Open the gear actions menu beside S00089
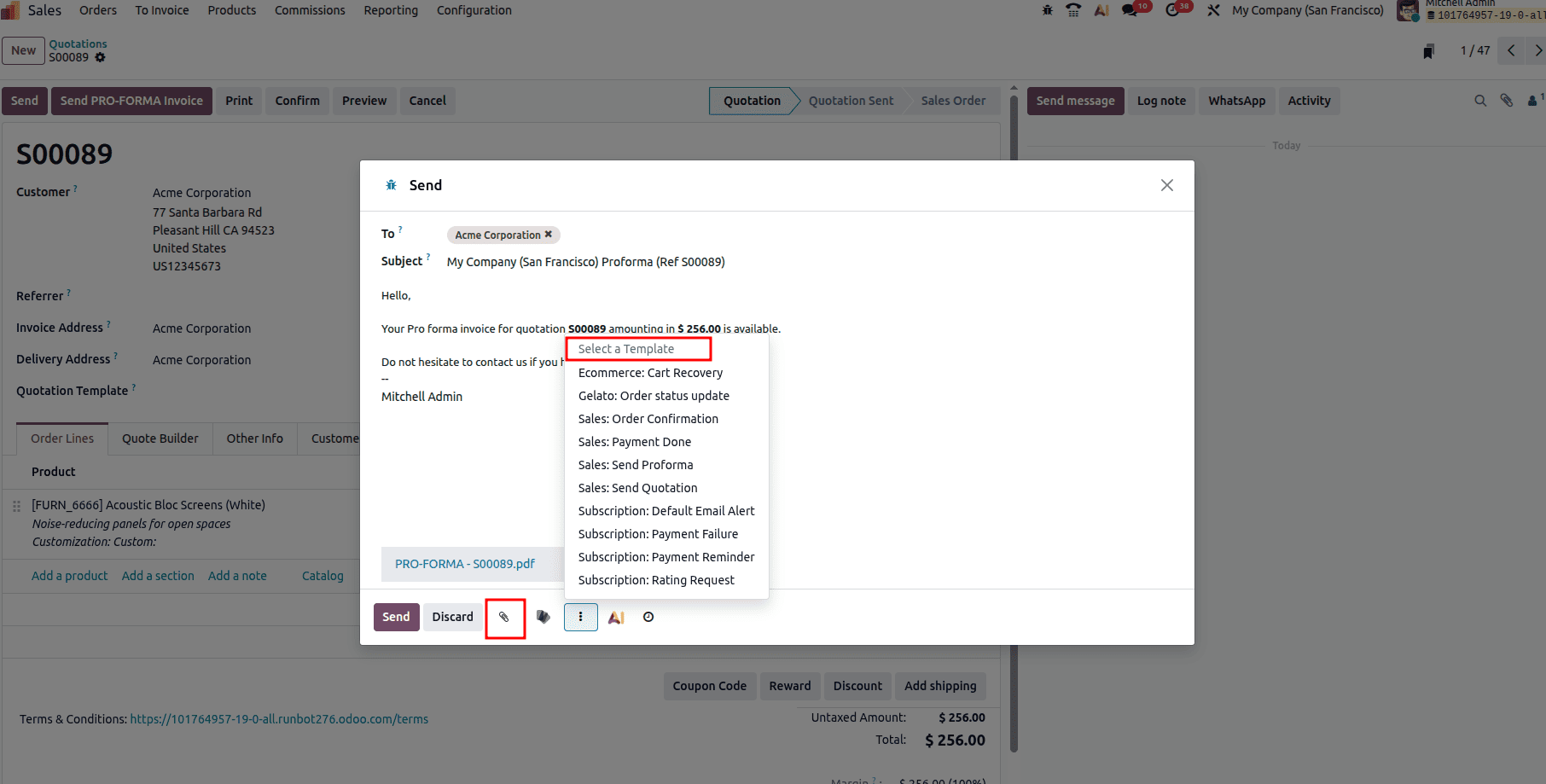This screenshot has height=784, width=1546. pyautogui.click(x=100, y=57)
